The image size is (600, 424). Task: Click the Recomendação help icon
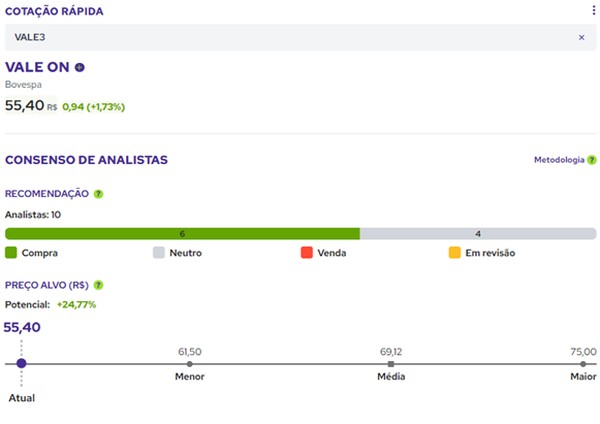[98, 194]
